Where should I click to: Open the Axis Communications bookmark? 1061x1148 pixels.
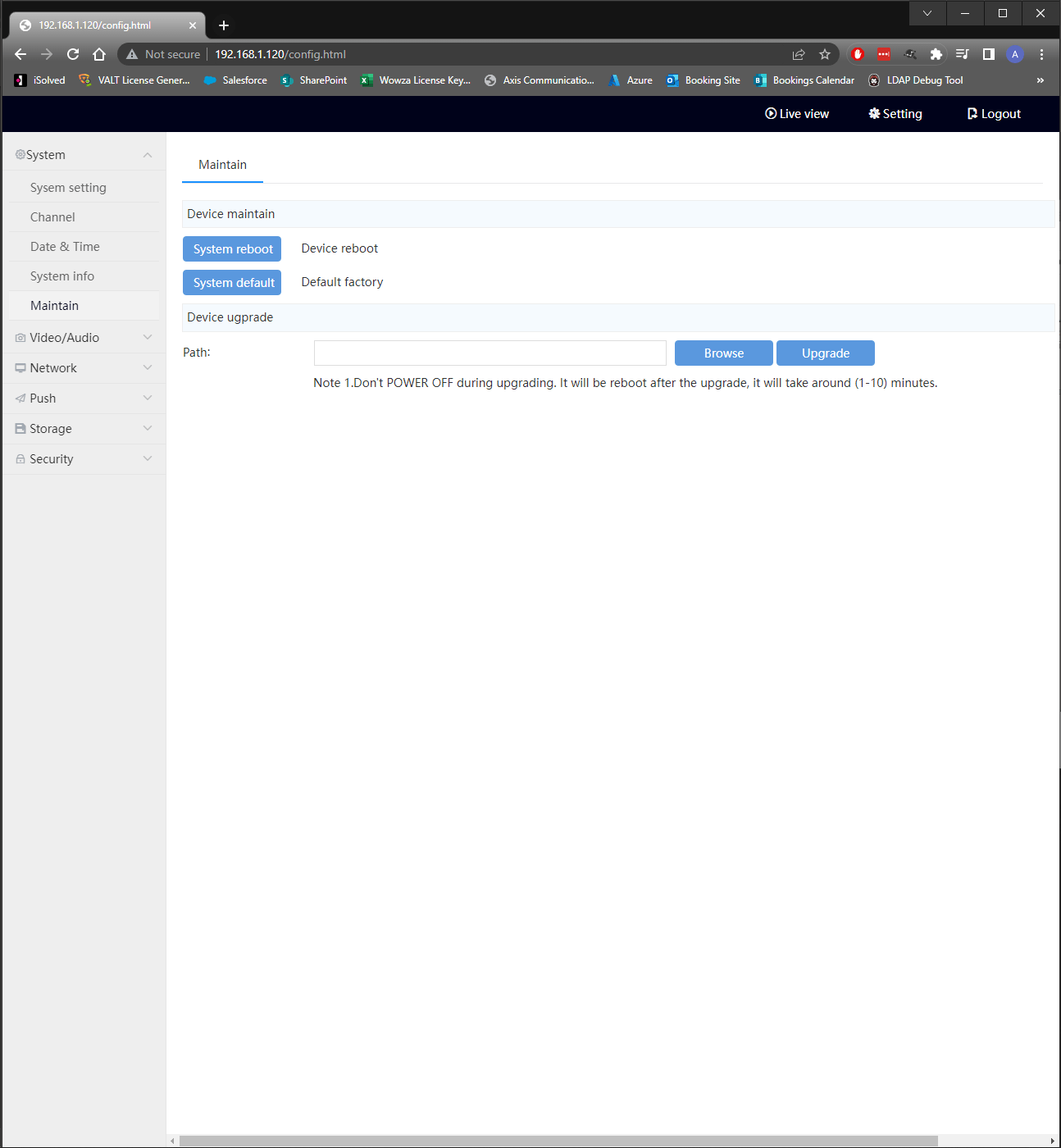pos(540,80)
